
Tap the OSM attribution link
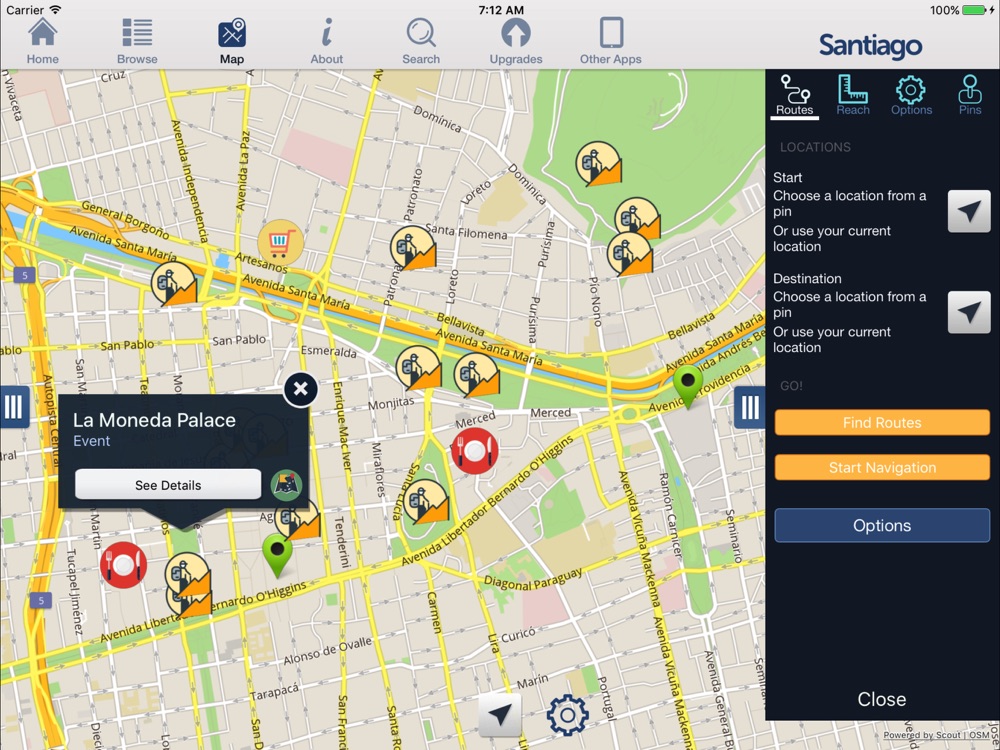pos(979,735)
